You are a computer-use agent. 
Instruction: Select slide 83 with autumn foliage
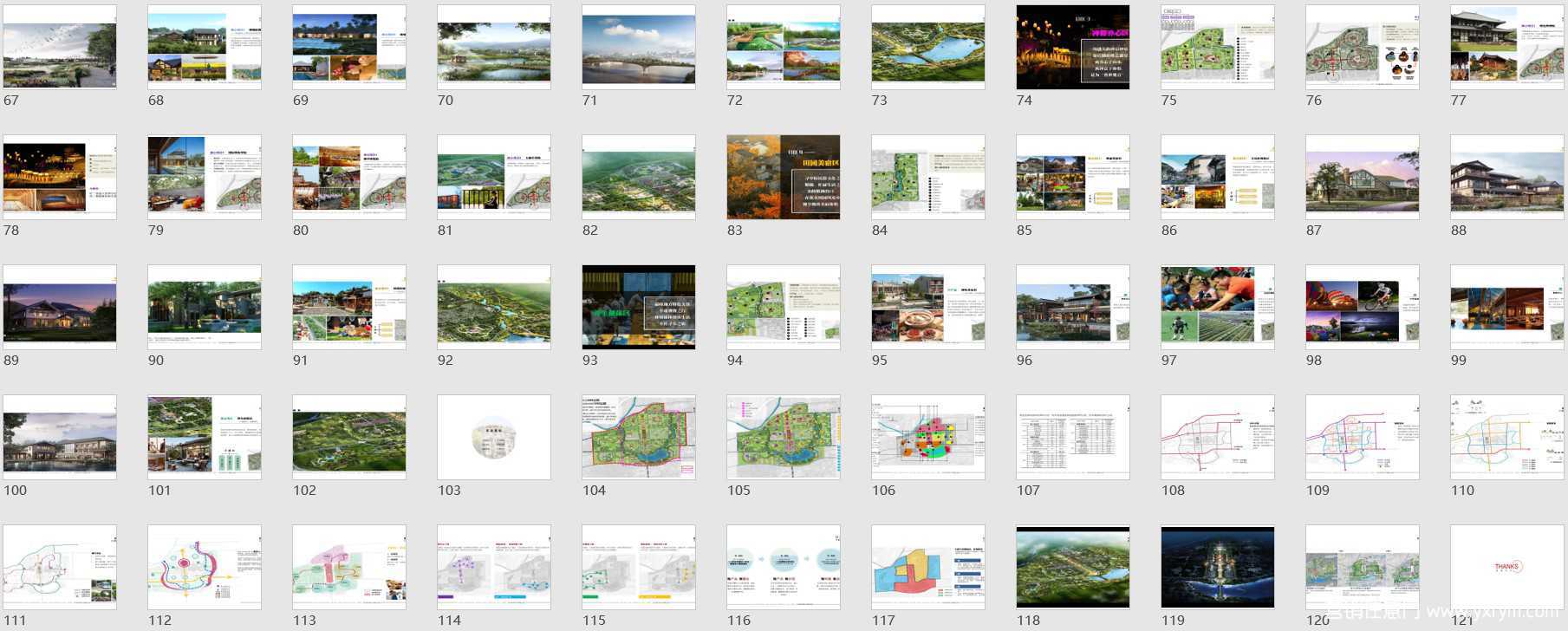[784, 177]
